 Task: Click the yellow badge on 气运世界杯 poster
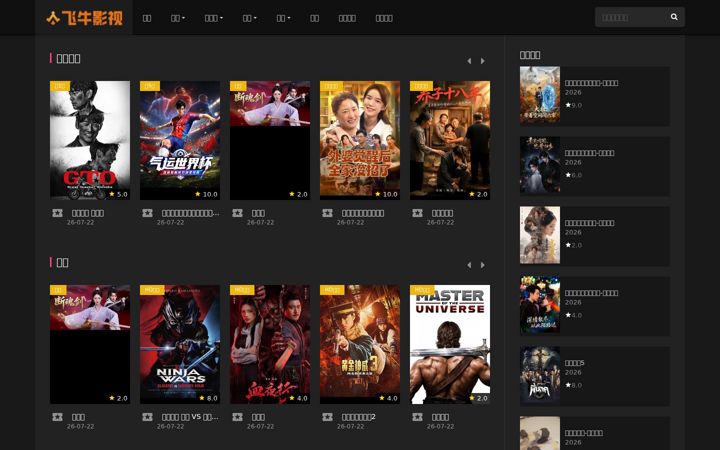(150, 86)
